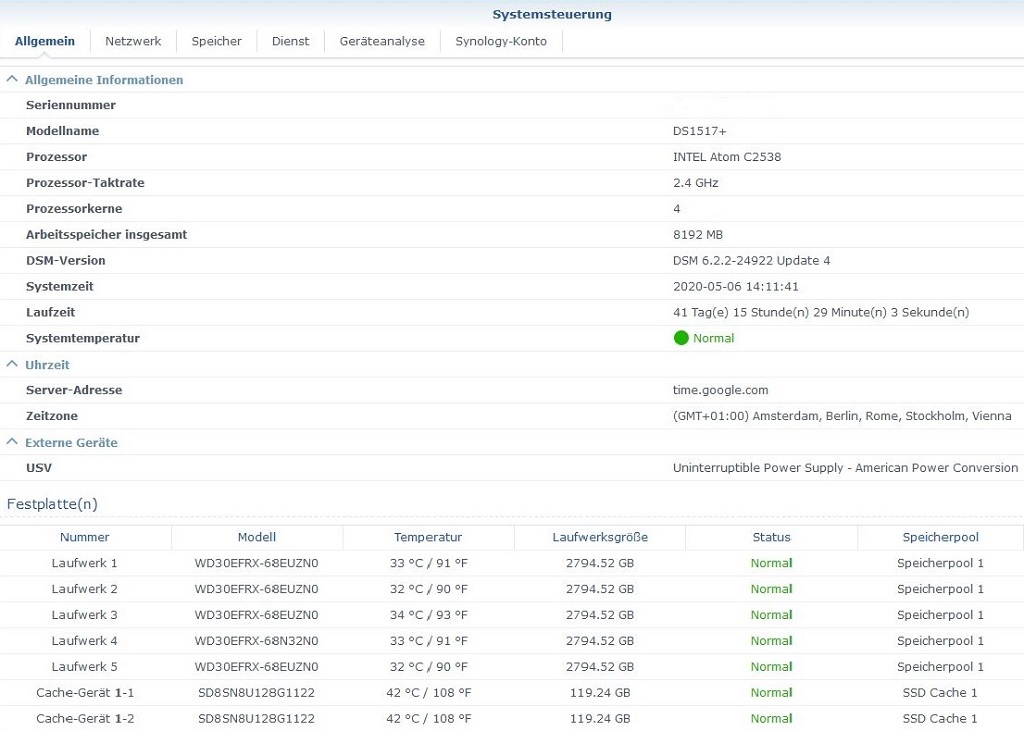Click the Normal text beside Systemtemperatur

point(713,338)
